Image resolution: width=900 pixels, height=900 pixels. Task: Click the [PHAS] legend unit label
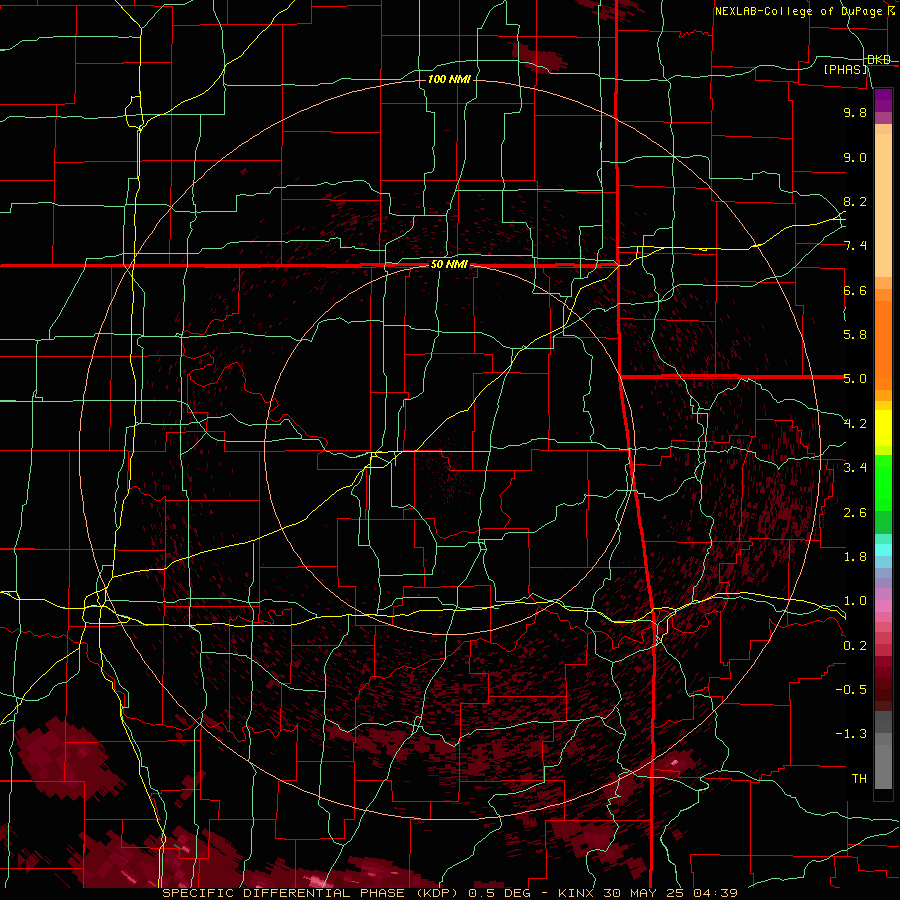[x=846, y=69]
